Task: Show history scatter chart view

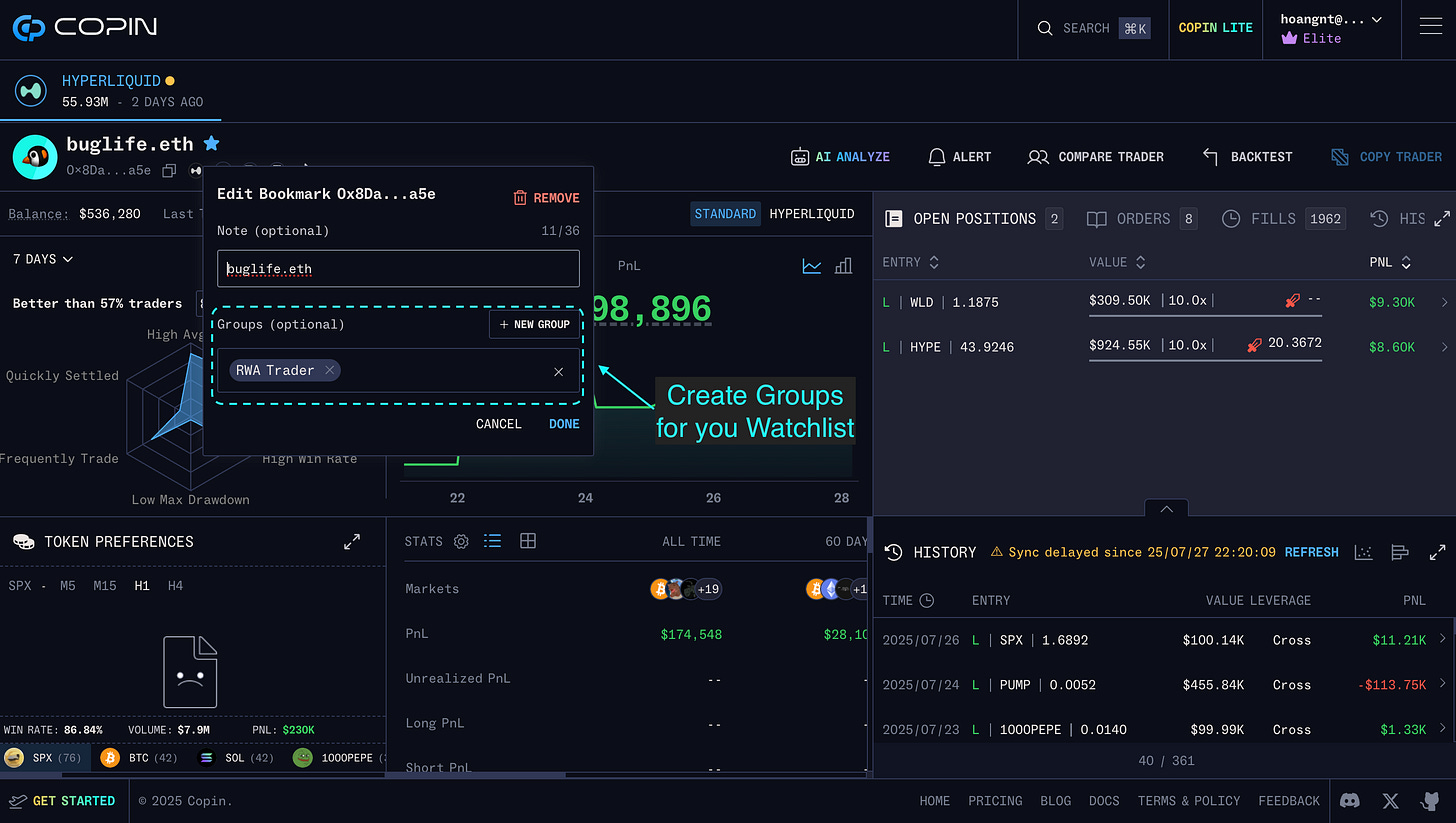Action: 1363,552
